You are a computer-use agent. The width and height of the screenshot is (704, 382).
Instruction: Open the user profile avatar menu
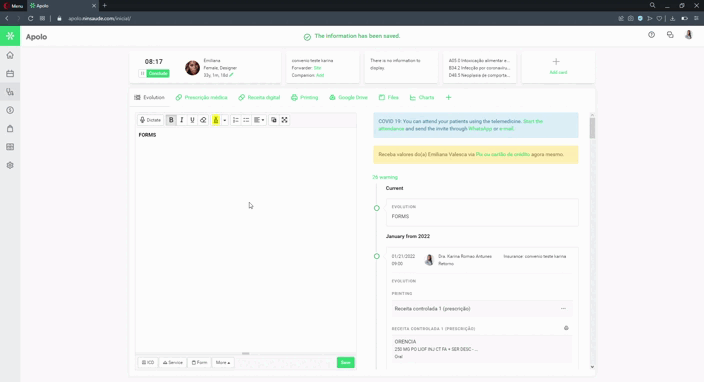(x=688, y=35)
